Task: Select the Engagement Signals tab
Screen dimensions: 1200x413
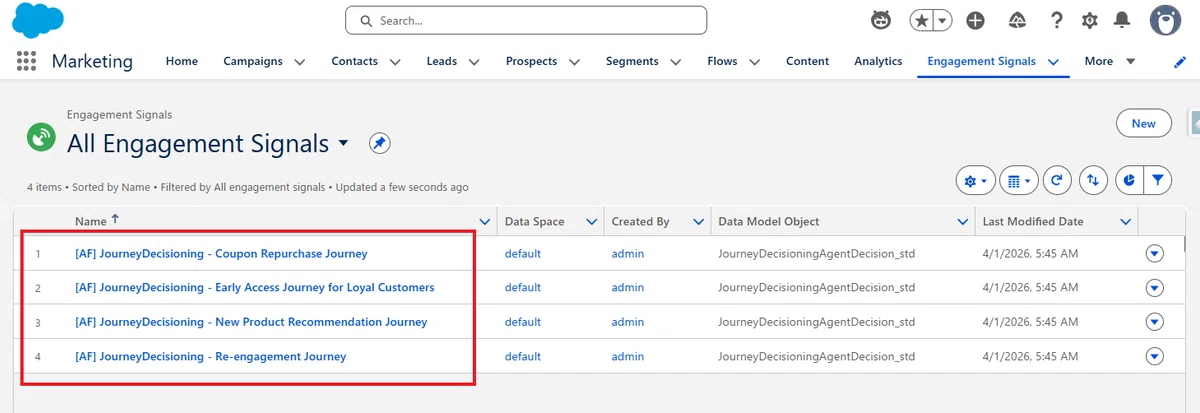Action: [981, 61]
